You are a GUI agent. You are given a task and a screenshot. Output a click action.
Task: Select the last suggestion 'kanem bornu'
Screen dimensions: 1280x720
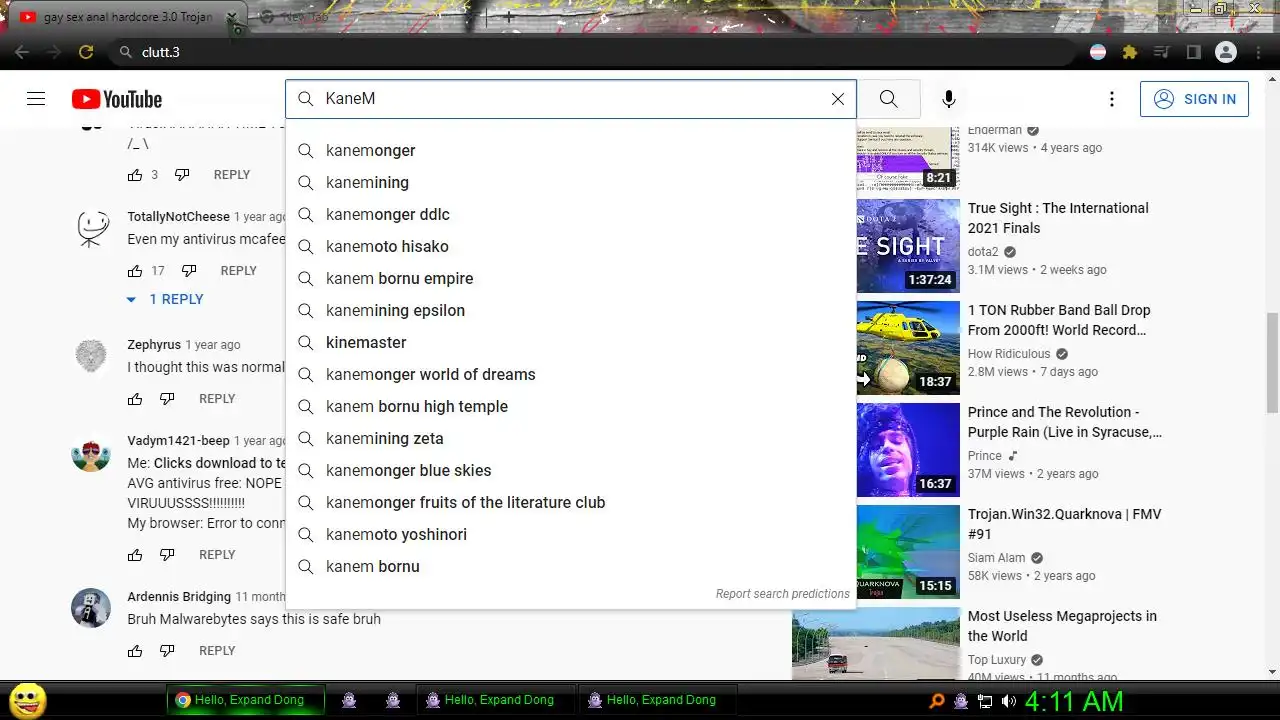[x=570, y=566]
